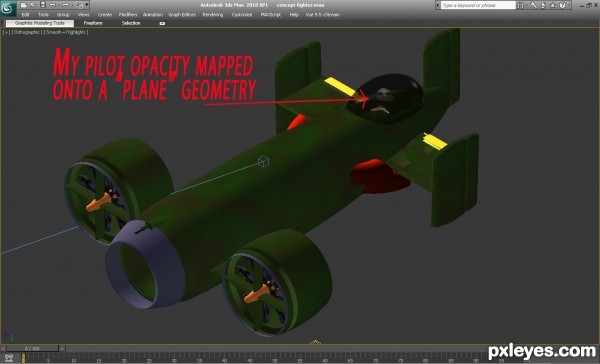Click the New Scene icon in quick access toolbar
This screenshot has height=364, width=600.
pyautogui.click(x=23, y=5)
